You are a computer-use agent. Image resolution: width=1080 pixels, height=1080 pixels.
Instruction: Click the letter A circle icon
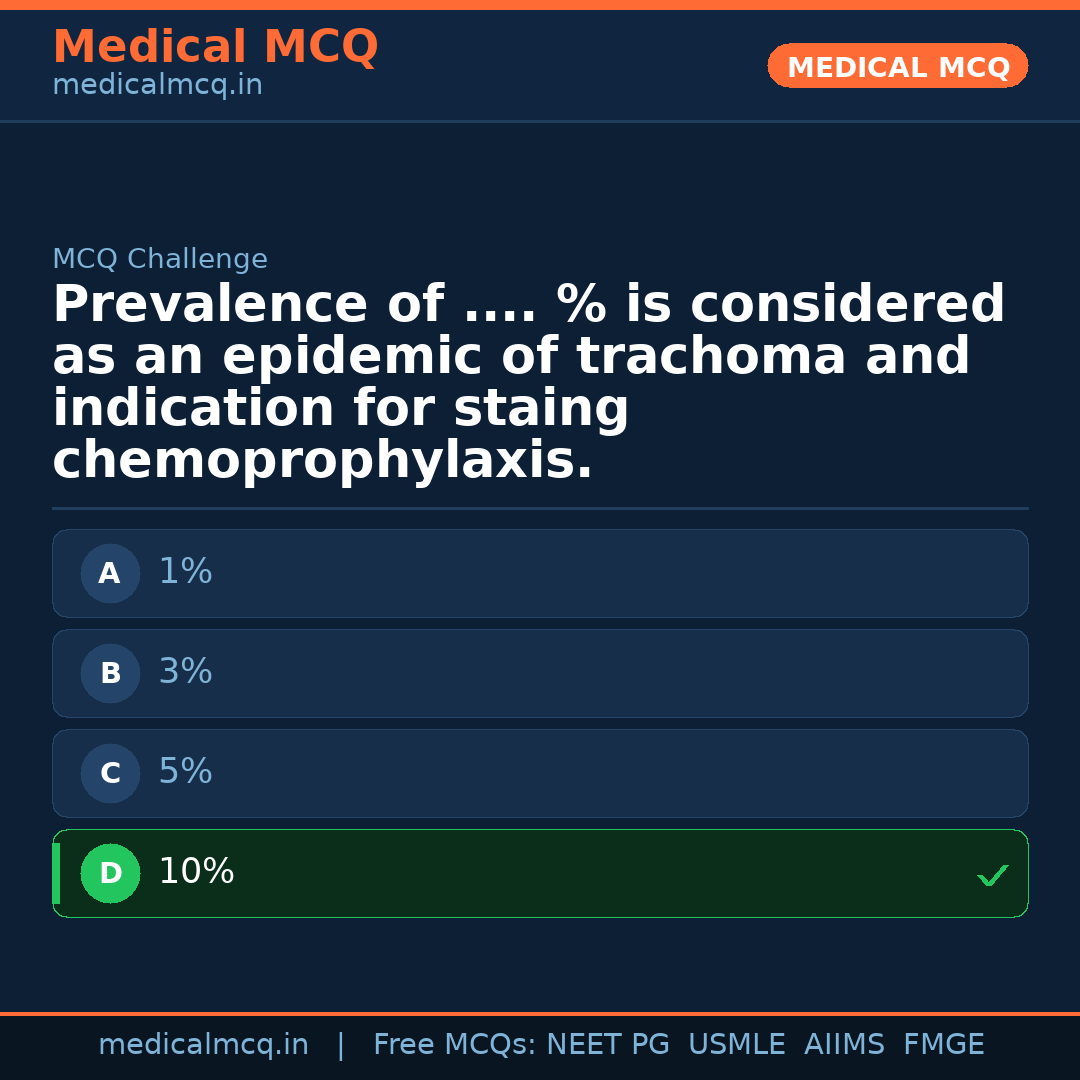[110, 574]
